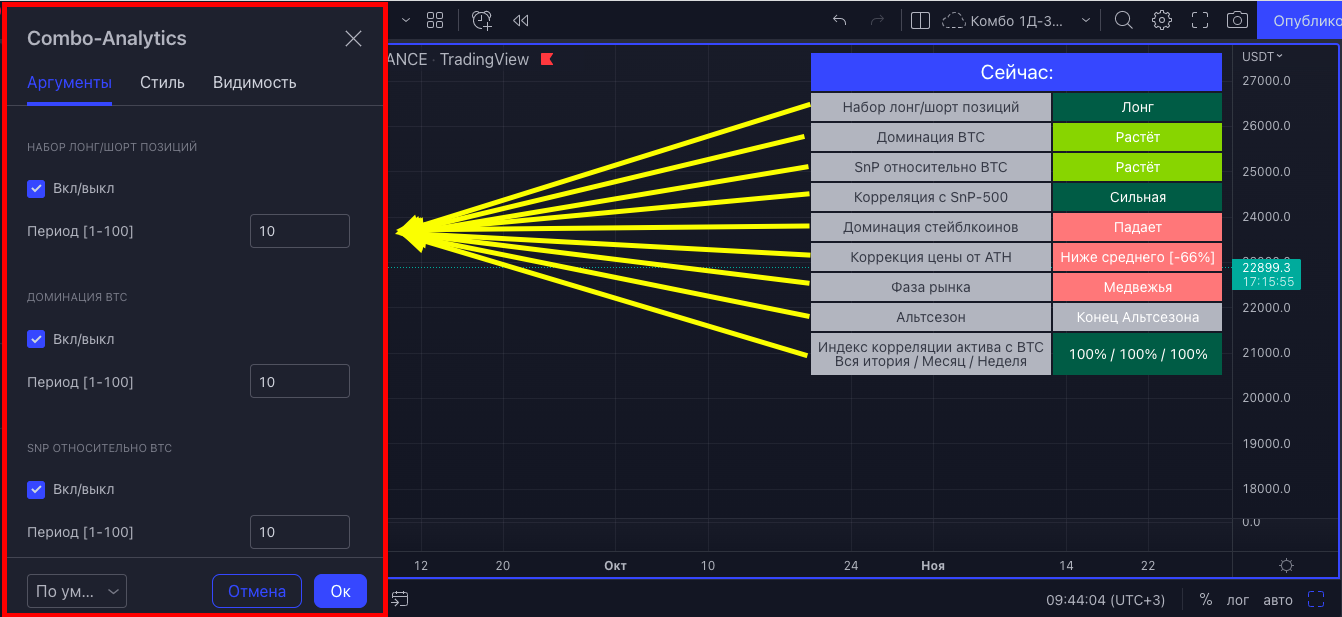Viewport: 1342px width, 617px height.
Task: Click the Лонг value cell
Action: click(x=1137, y=107)
